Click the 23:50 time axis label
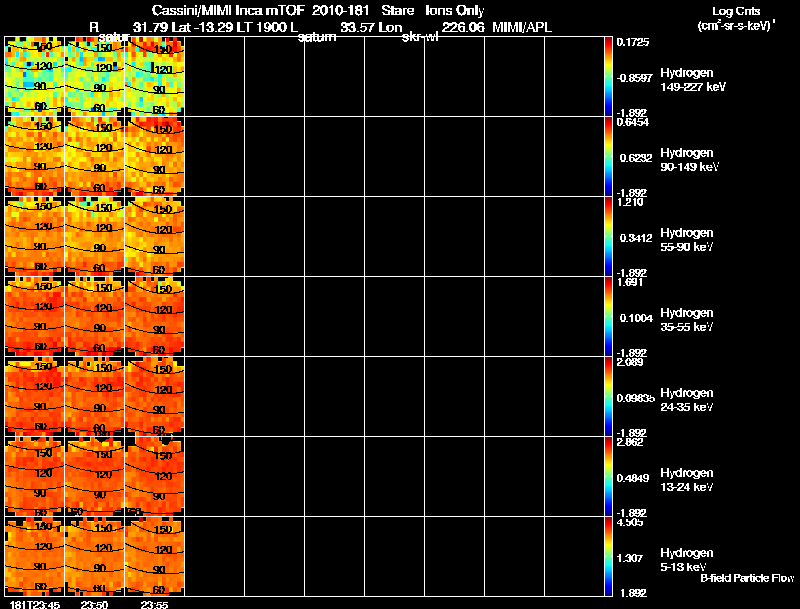This screenshot has height=609, width=800. 95,603
